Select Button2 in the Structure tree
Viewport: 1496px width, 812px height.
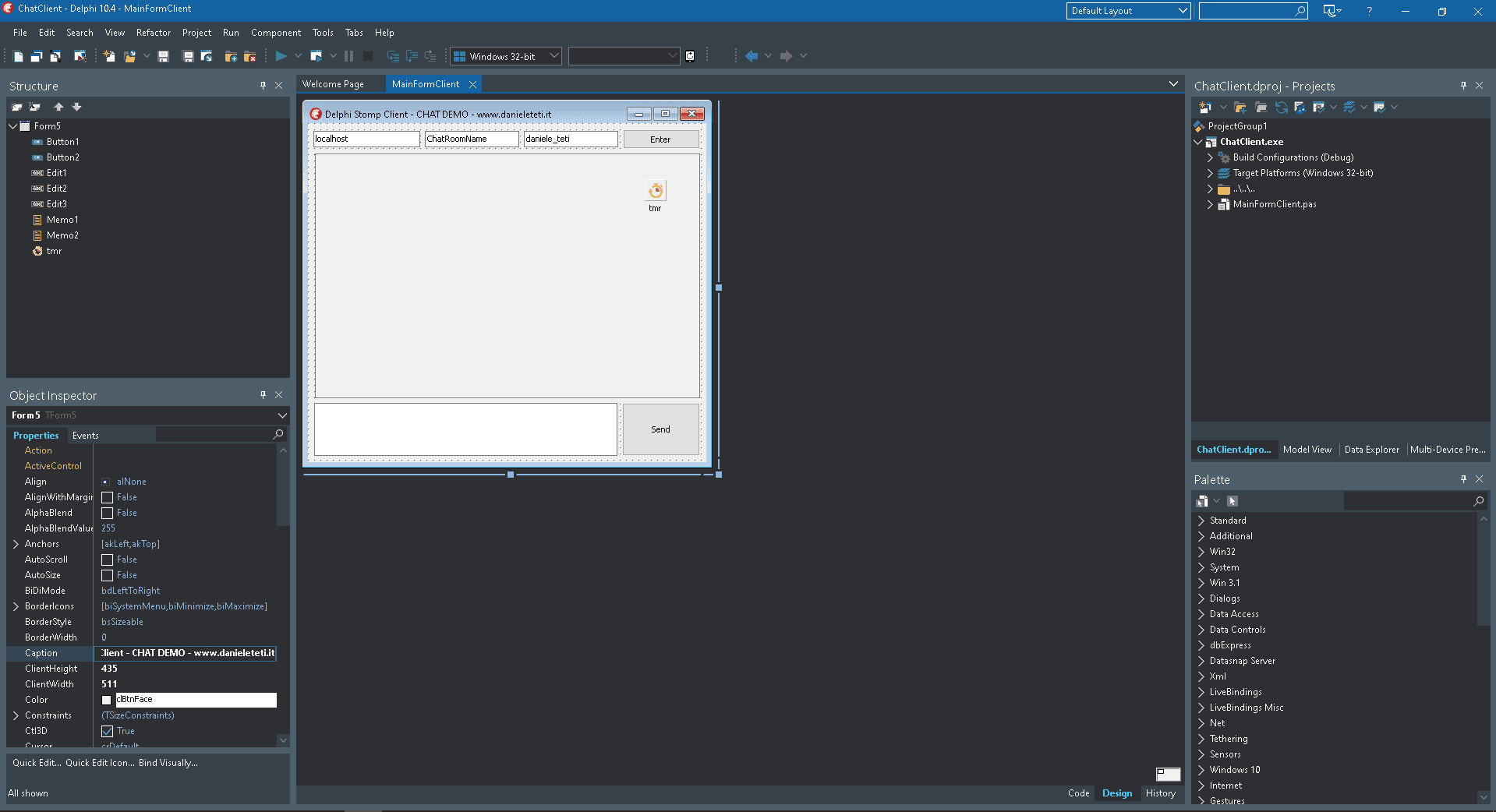[x=62, y=157]
